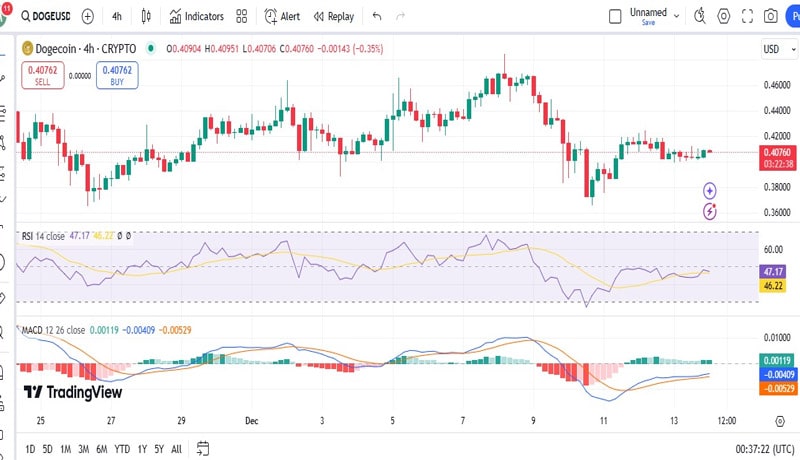Click the 00:37:22 (UTC) timezone clock
Viewport: 800px width, 460px height.
[765, 449]
